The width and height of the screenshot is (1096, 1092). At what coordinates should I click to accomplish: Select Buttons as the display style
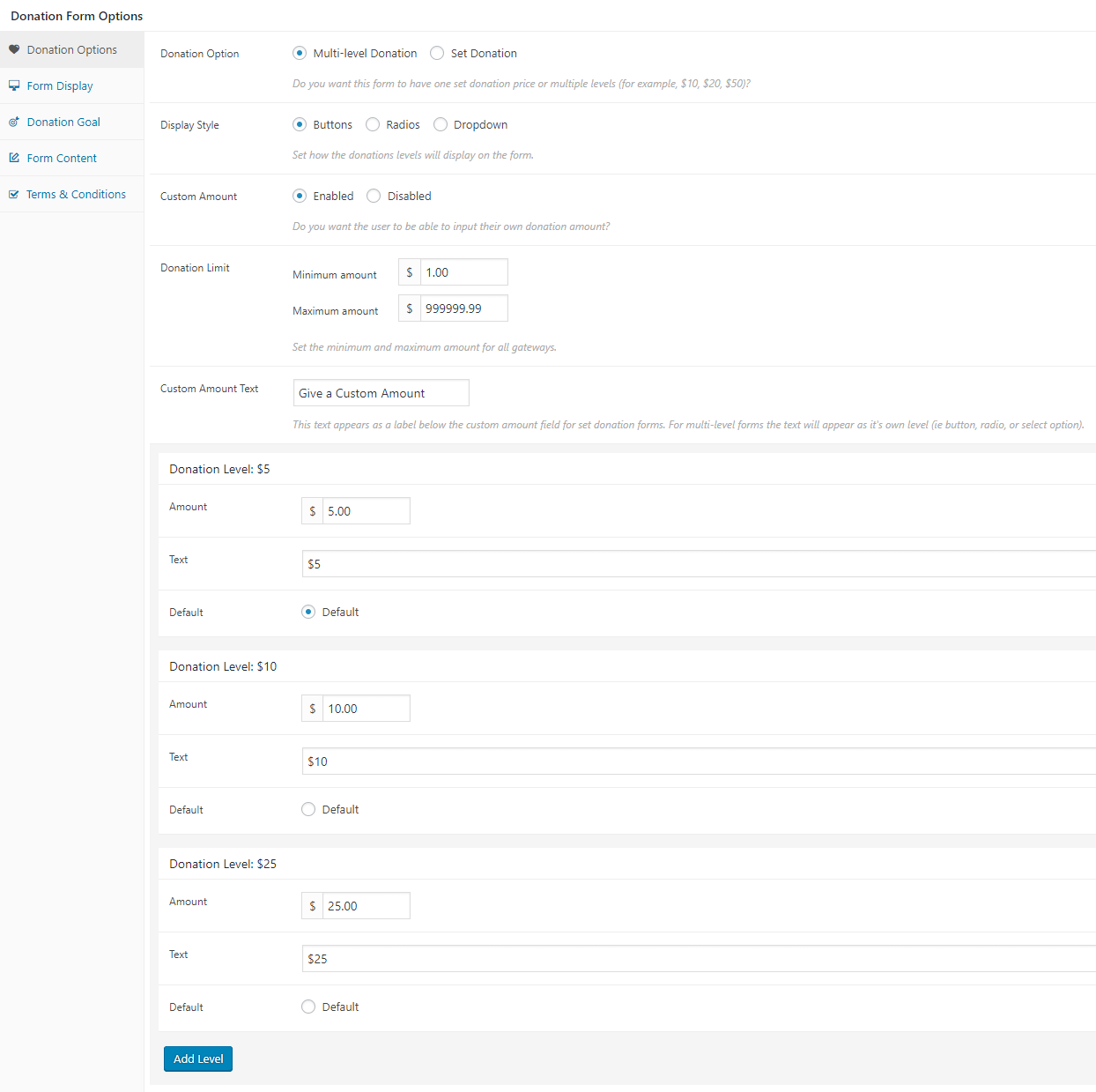point(300,124)
